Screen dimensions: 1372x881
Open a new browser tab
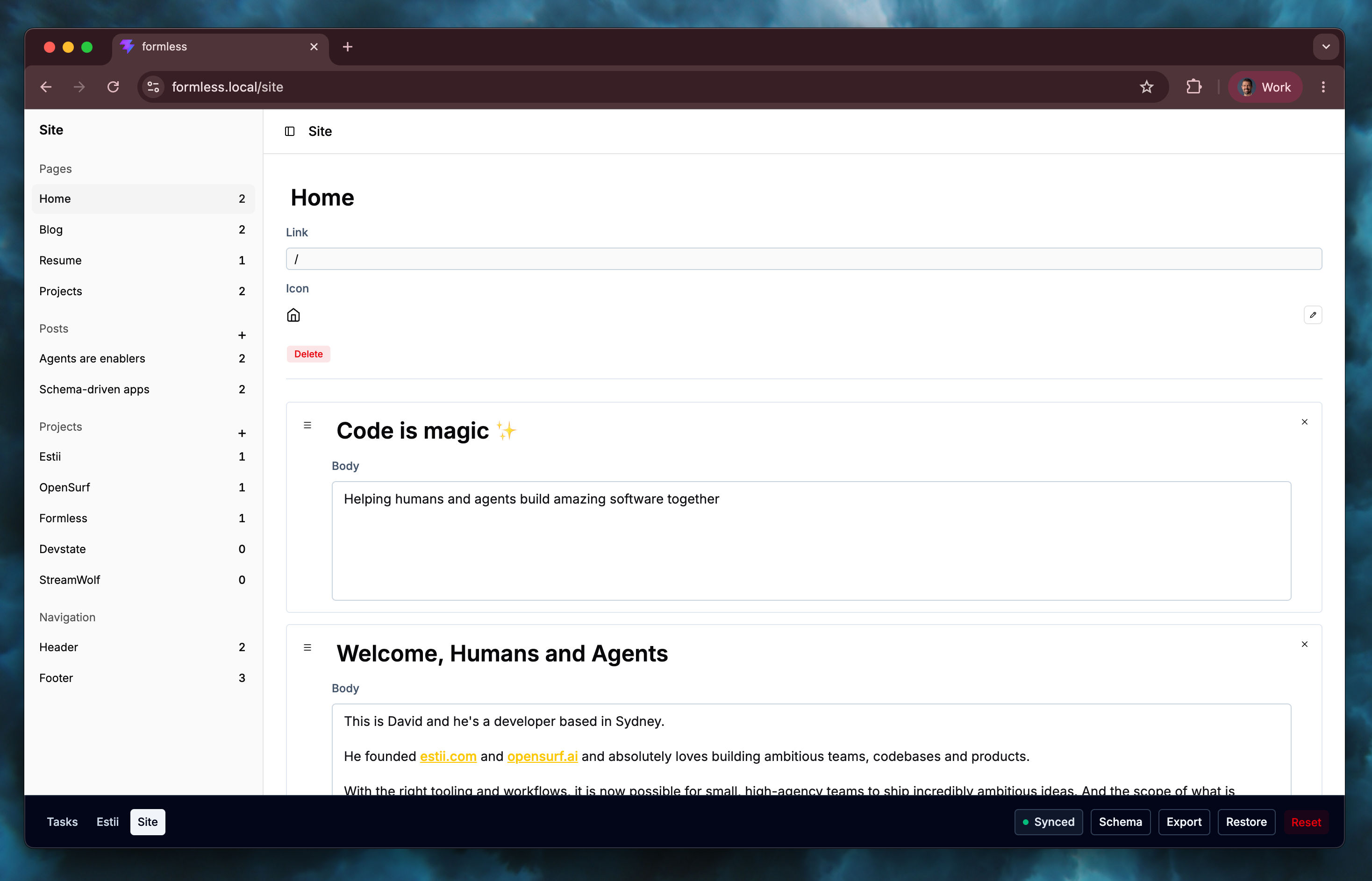[347, 47]
